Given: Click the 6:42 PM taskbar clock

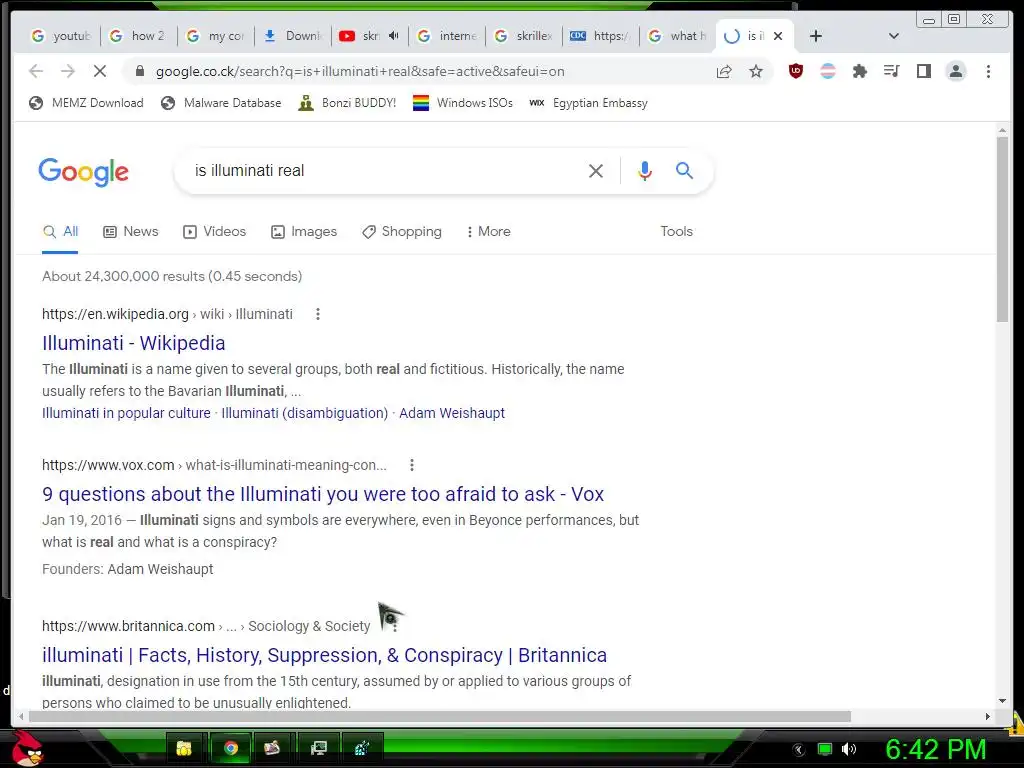Looking at the screenshot, I should click(935, 749).
